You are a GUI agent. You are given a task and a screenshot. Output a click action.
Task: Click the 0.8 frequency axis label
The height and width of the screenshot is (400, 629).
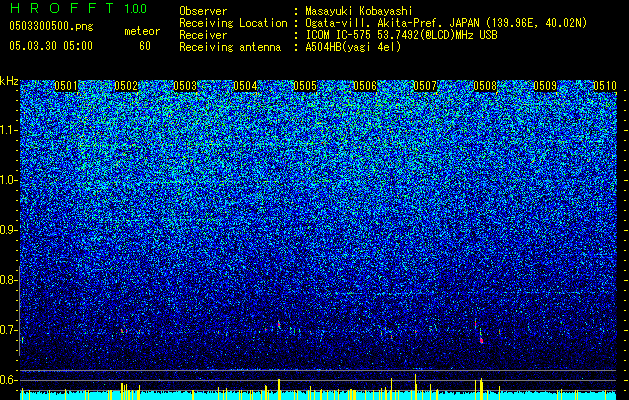click(x=9, y=280)
